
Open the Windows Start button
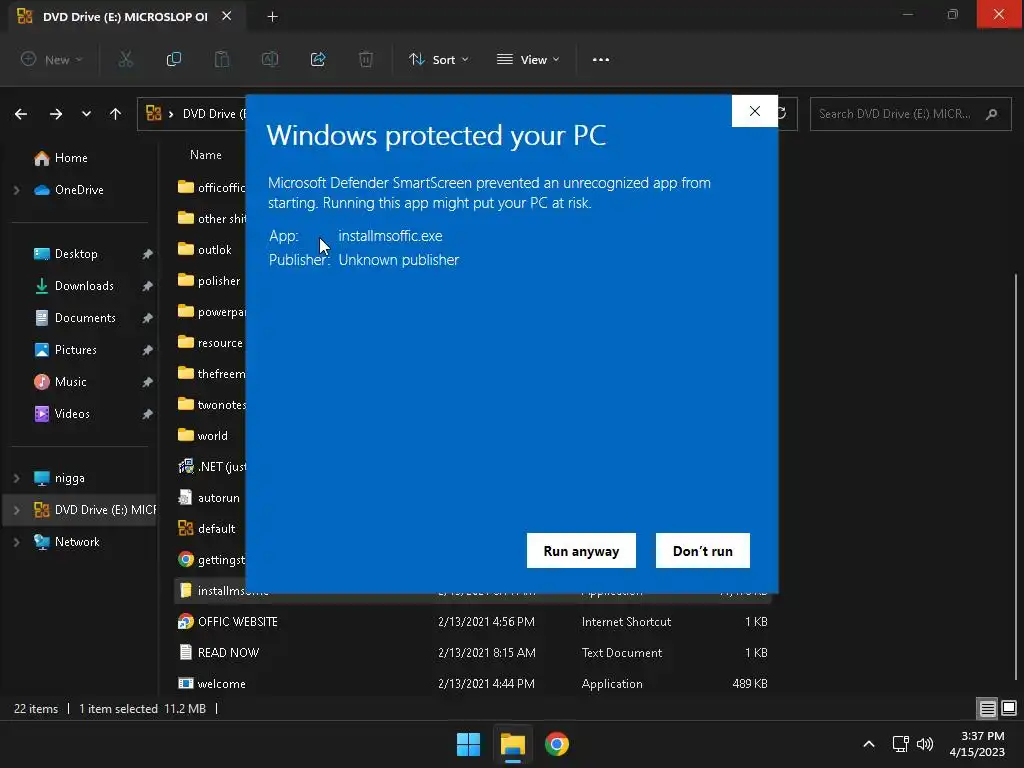tap(468, 744)
